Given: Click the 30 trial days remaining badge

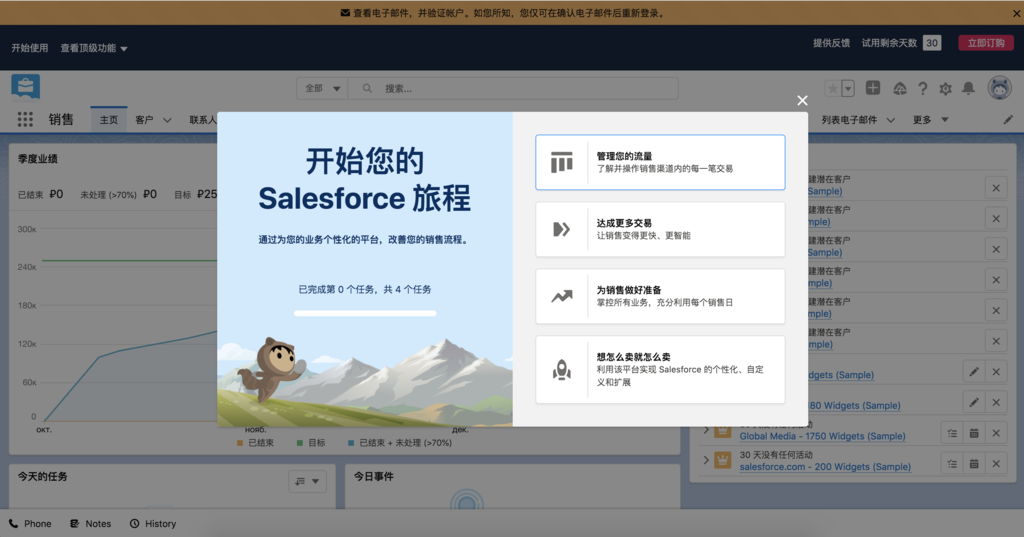Looking at the screenshot, I should [932, 43].
